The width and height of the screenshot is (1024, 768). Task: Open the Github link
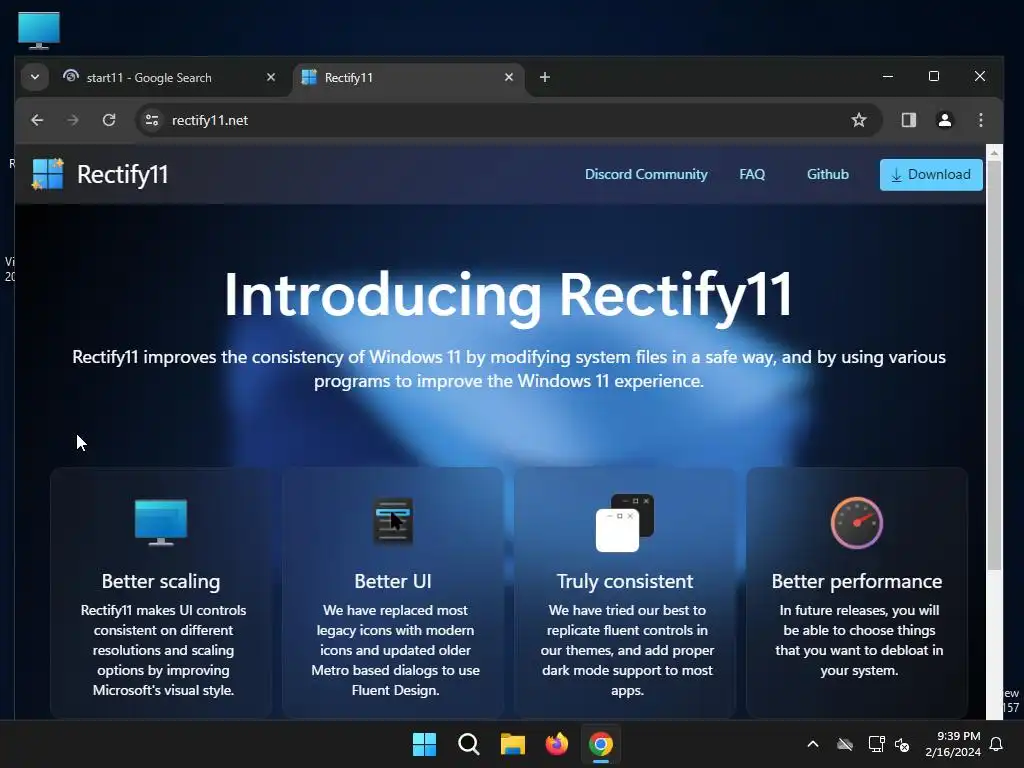[x=827, y=174]
